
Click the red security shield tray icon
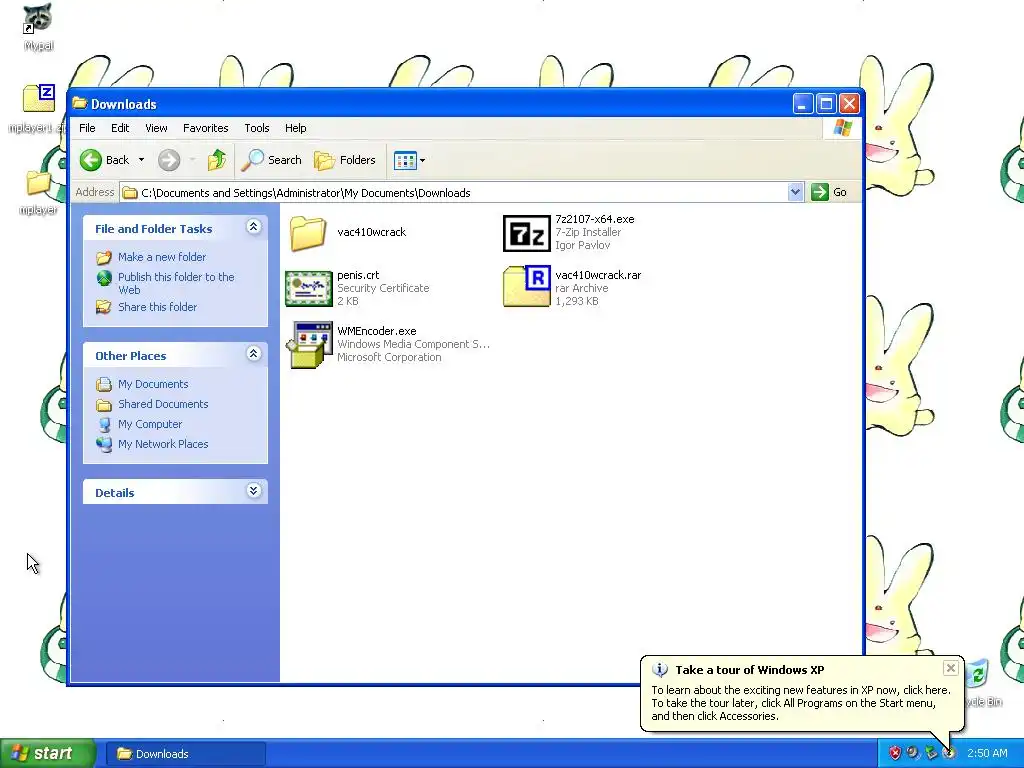895,753
